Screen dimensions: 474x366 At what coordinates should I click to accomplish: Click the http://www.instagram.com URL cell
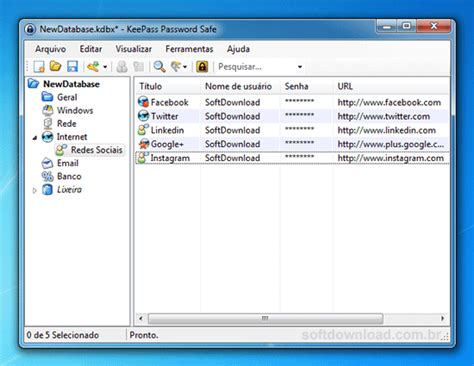coord(391,158)
